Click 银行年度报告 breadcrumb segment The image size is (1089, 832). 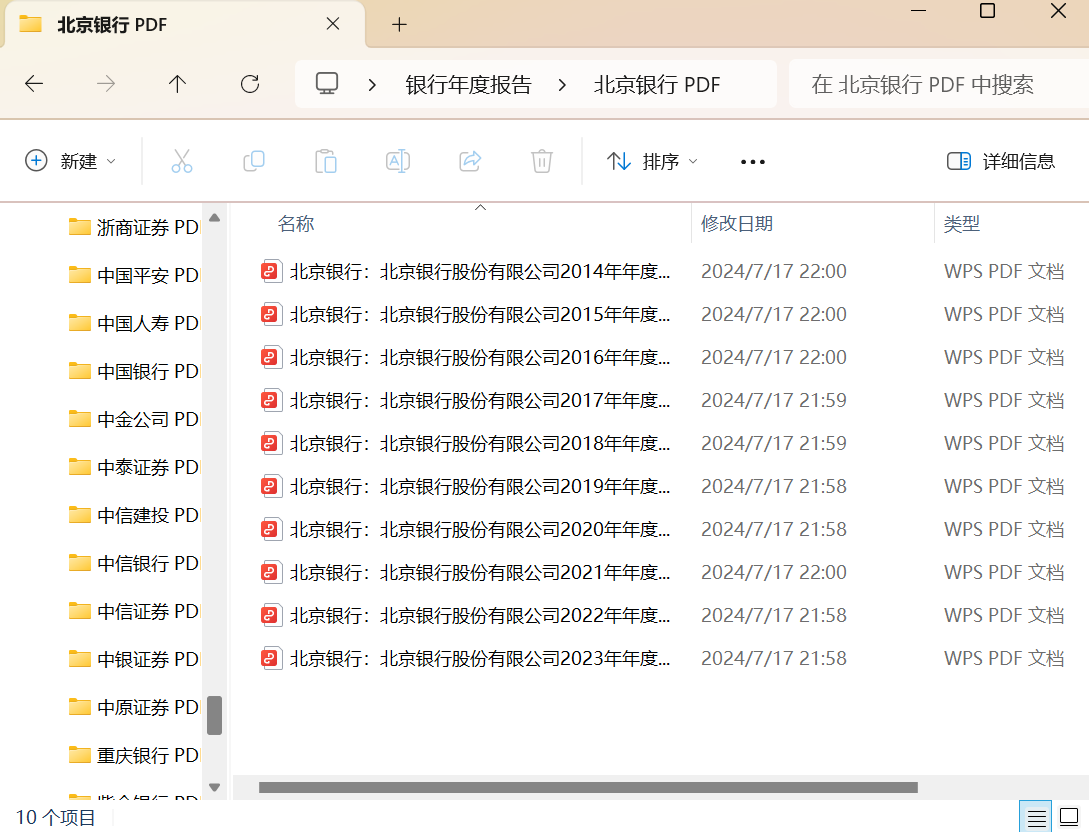468,85
